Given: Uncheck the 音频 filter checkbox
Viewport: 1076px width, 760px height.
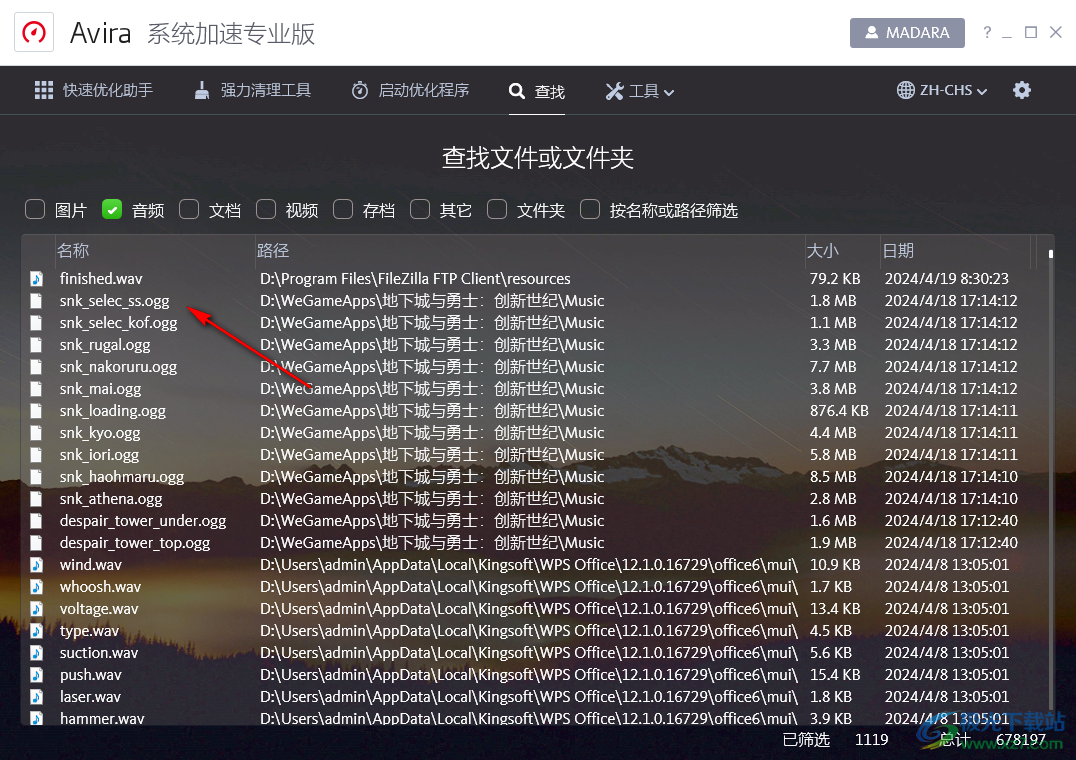Looking at the screenshot, I should 112,209.
